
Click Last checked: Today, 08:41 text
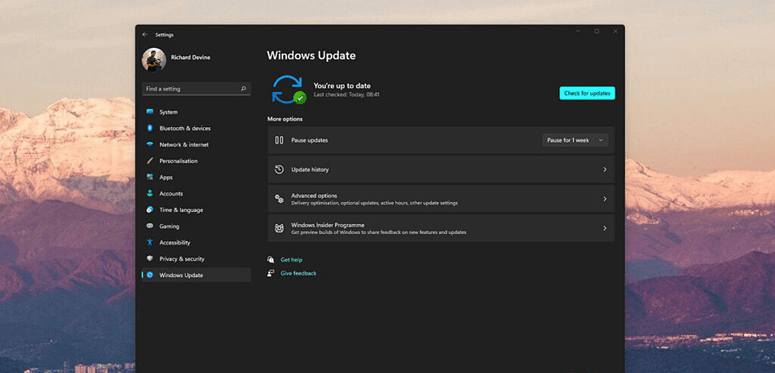pyautogui.click(x=346, y=94)
